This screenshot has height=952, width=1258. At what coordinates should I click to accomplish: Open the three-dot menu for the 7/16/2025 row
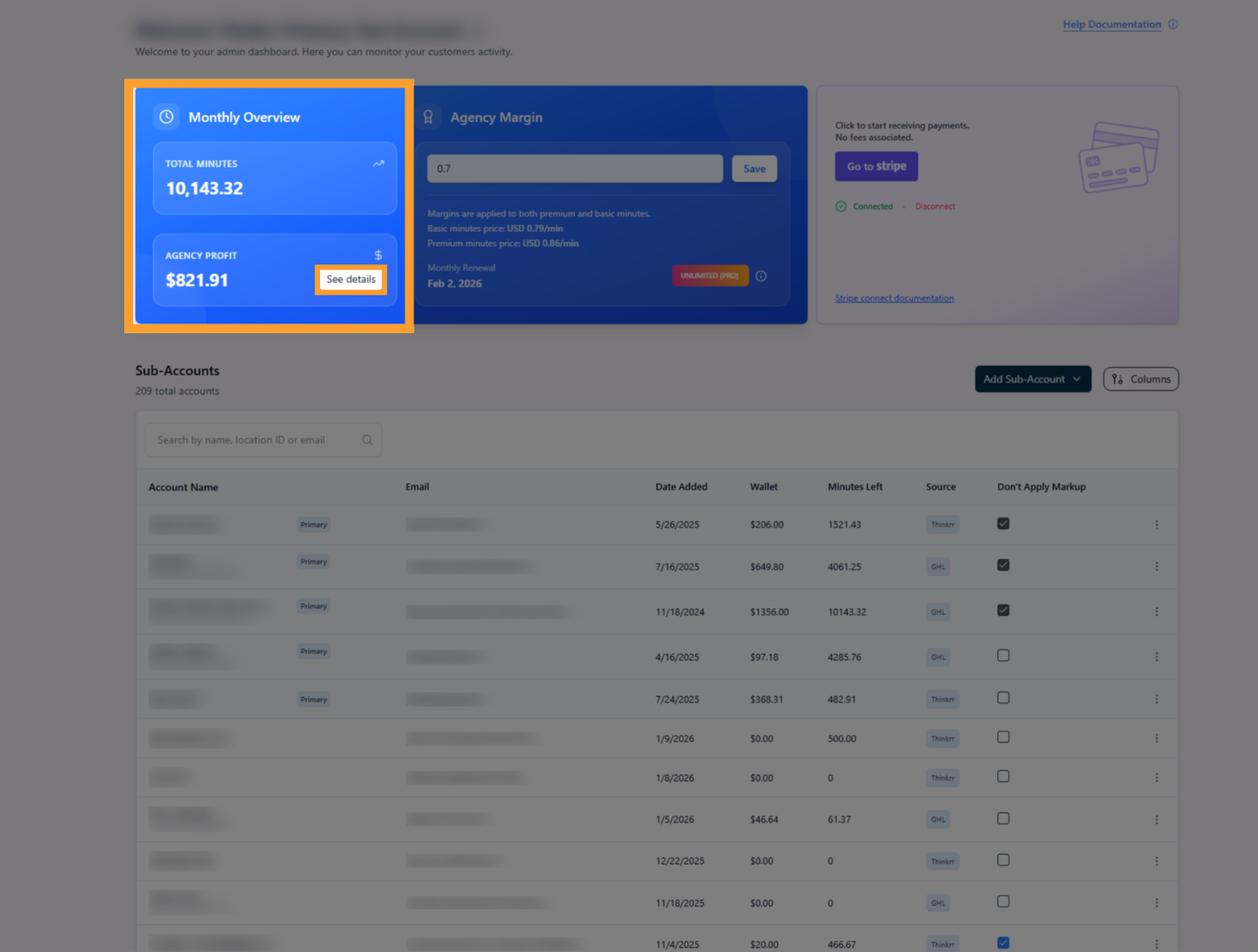(1157, 566)
